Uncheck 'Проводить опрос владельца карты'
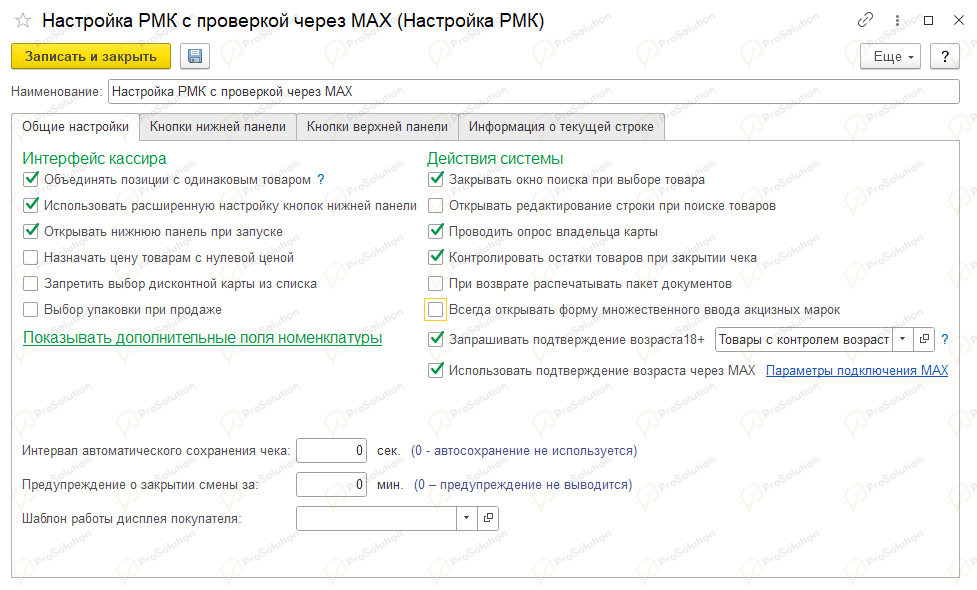Viewport: 977px width, 590px height. (436, 232)
